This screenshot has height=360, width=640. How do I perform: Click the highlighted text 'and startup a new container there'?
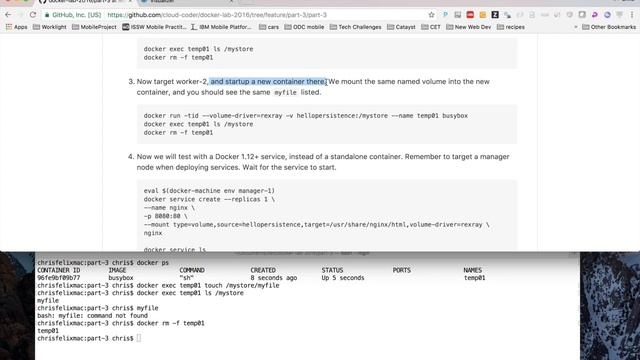tap(268, 82)
